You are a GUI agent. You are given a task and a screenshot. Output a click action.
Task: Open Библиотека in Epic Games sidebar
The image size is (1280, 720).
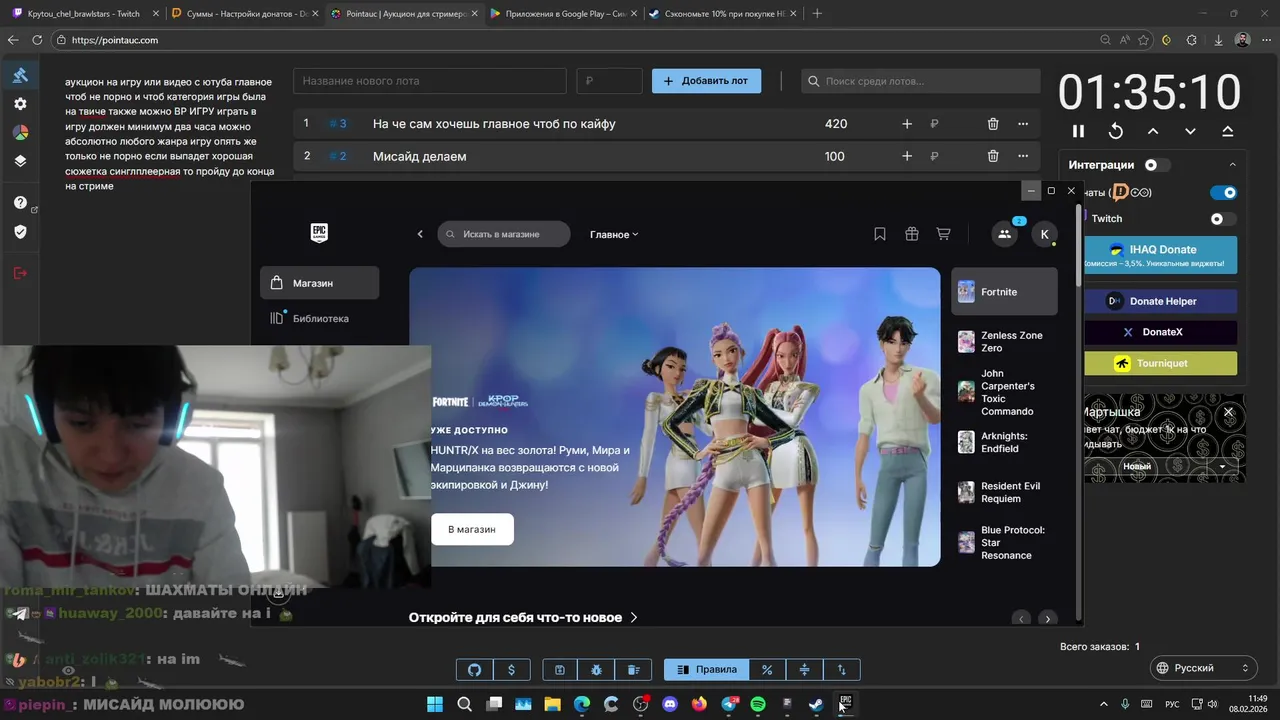tap(319, 318)
